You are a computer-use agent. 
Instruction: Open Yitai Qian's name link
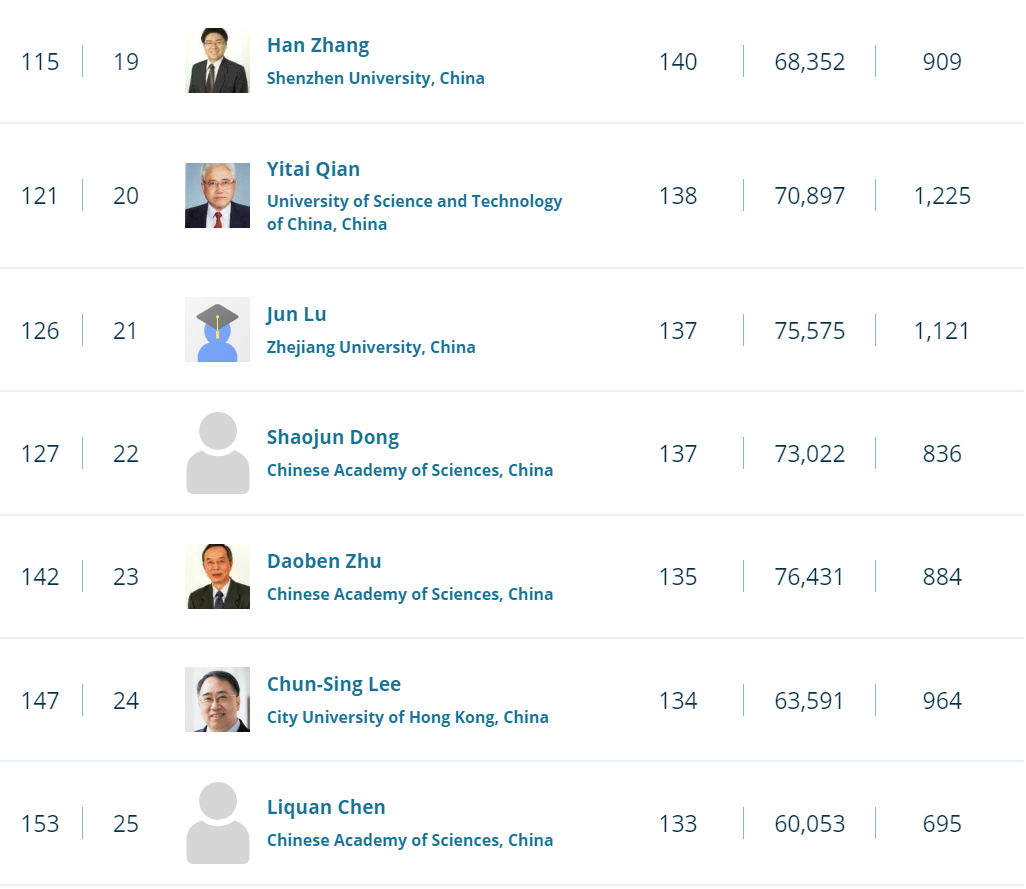click(x=313, y=169)
